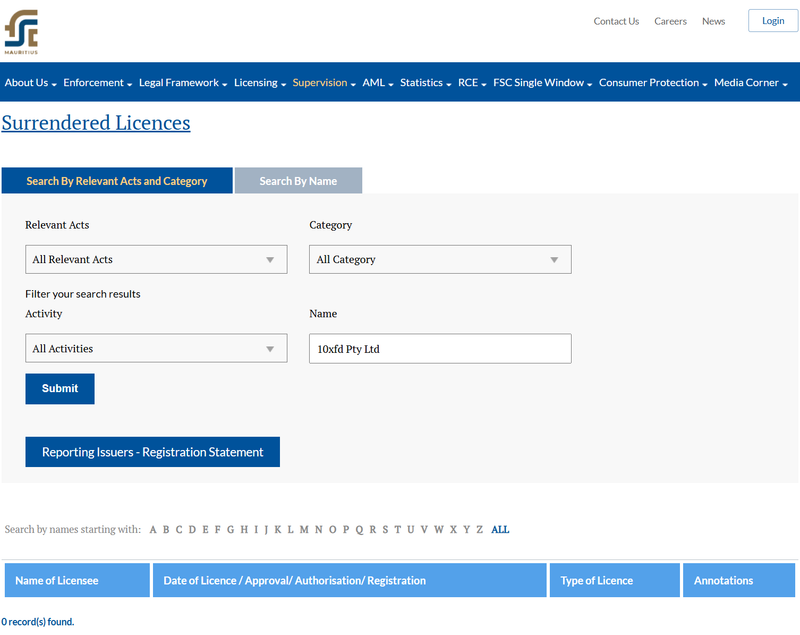Filter names starting with N

coord(318,529)
